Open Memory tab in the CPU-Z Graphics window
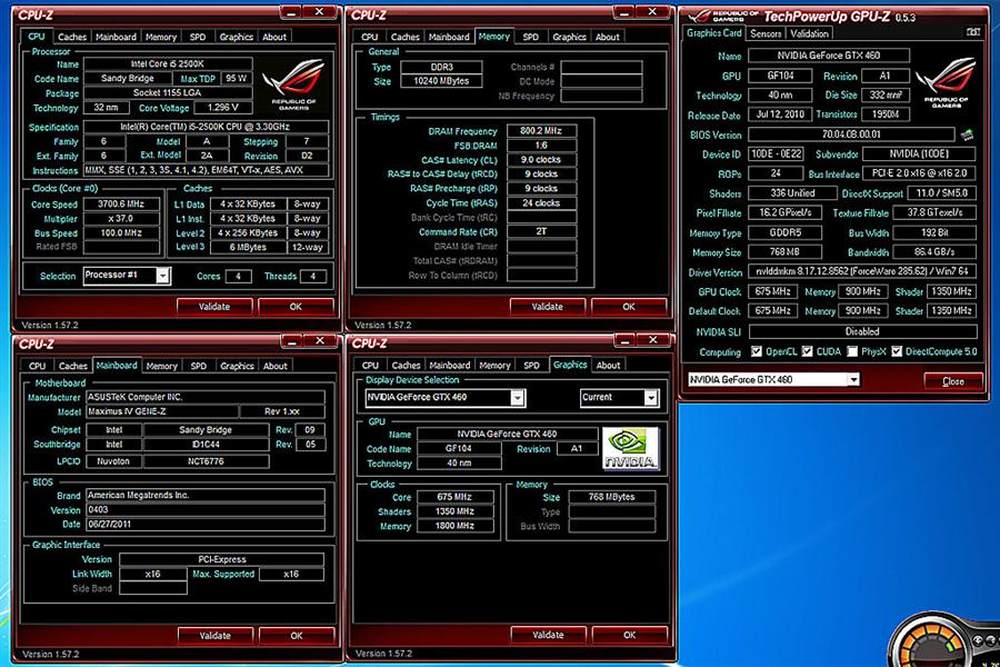Viewport: 1000px width, 667px height. (x=494, y=365)
